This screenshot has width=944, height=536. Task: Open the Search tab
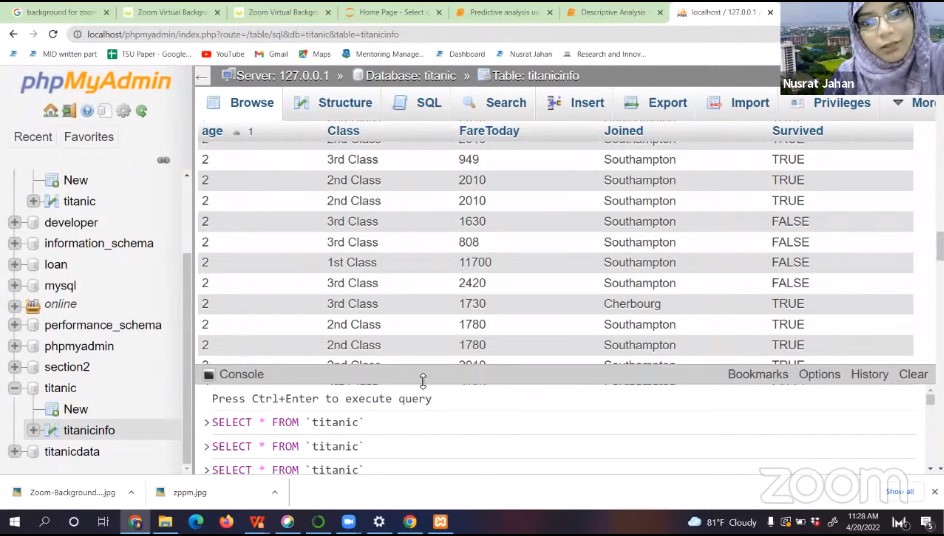(494, 103)
